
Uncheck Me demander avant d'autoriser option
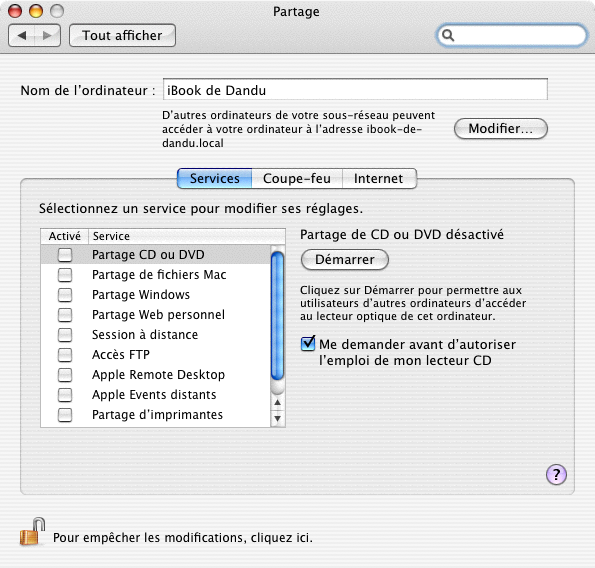click(308, 344)
